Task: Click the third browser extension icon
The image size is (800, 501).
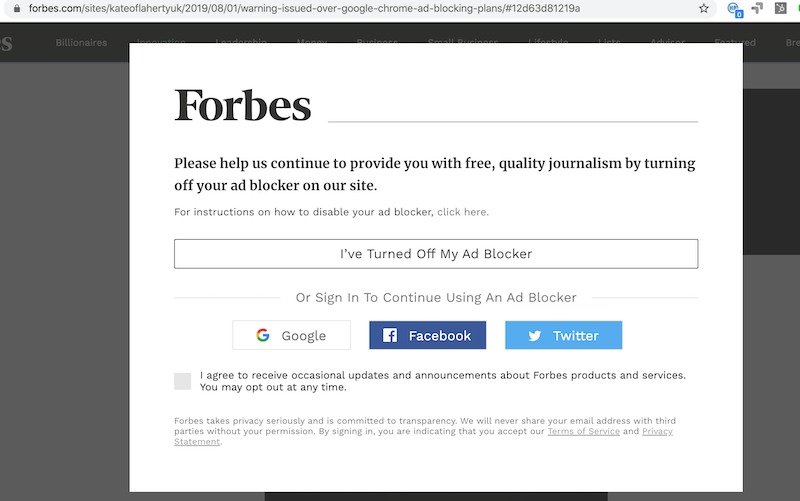Action: (x=781, y=8)
